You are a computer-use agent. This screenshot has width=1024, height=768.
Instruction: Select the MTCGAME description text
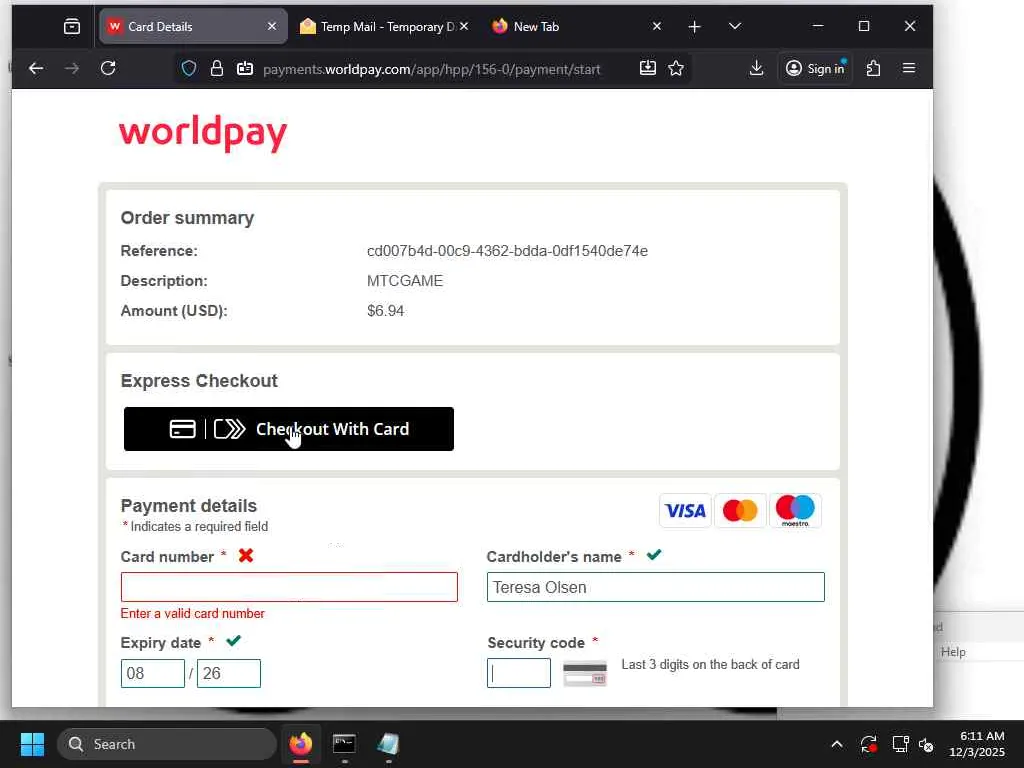[405, 281]
